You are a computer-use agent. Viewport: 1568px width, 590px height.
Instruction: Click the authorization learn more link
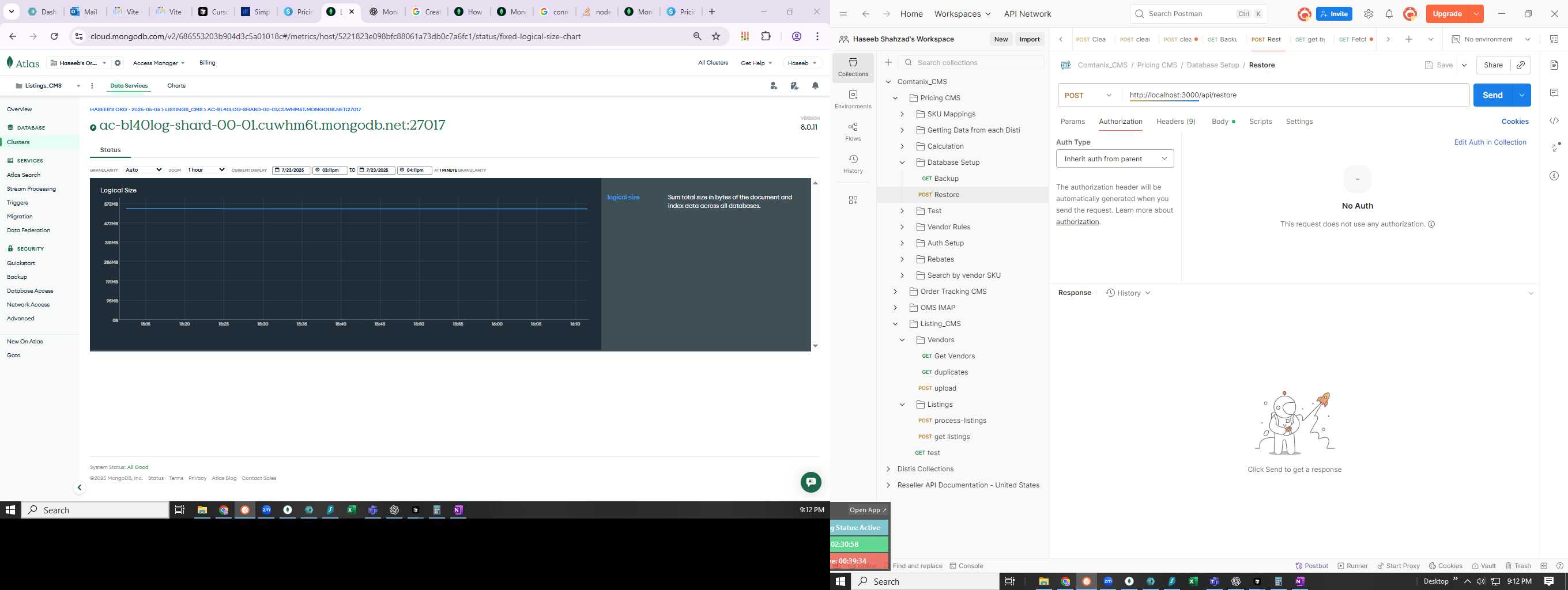click(x=1077, y=222)
